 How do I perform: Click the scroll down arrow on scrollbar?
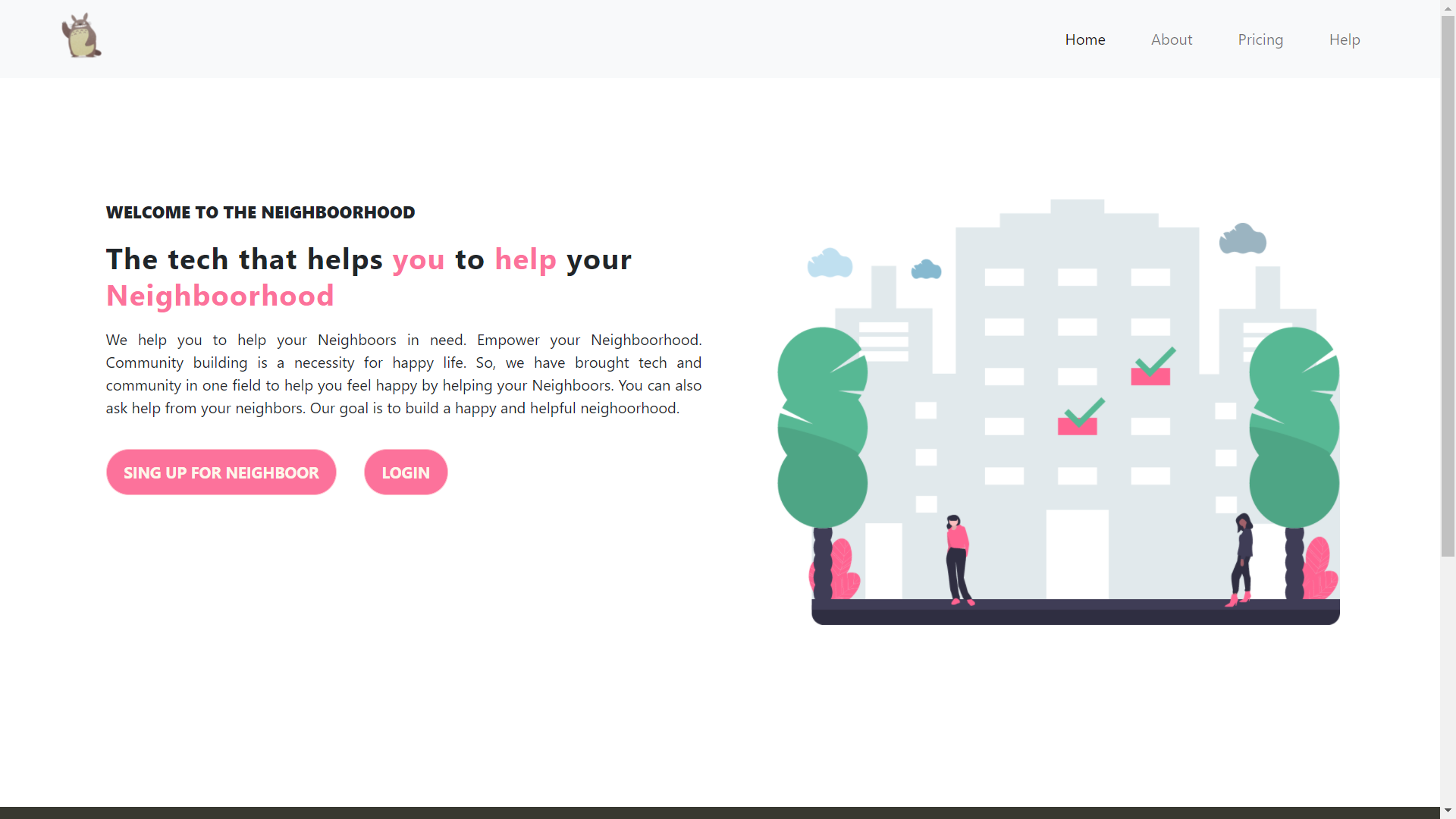(x=1448, y=811)
